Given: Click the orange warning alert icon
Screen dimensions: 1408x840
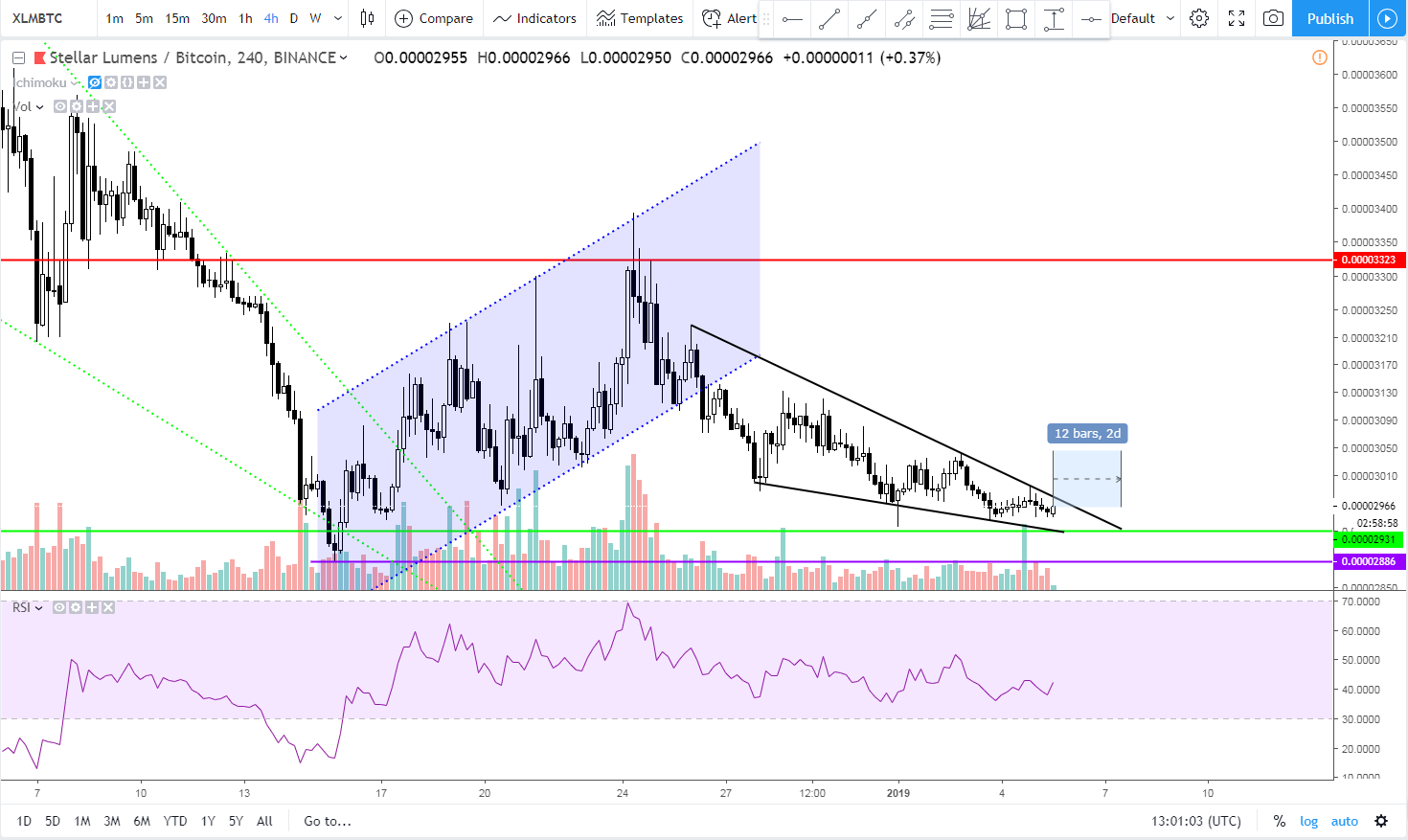Looking at the screenshot, I should tap(1319, 57).
